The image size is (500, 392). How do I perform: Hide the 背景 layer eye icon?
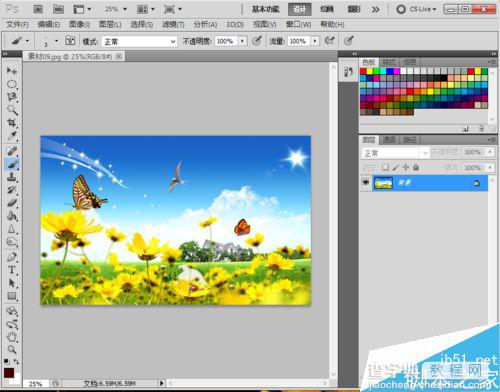tap(366, 183)
